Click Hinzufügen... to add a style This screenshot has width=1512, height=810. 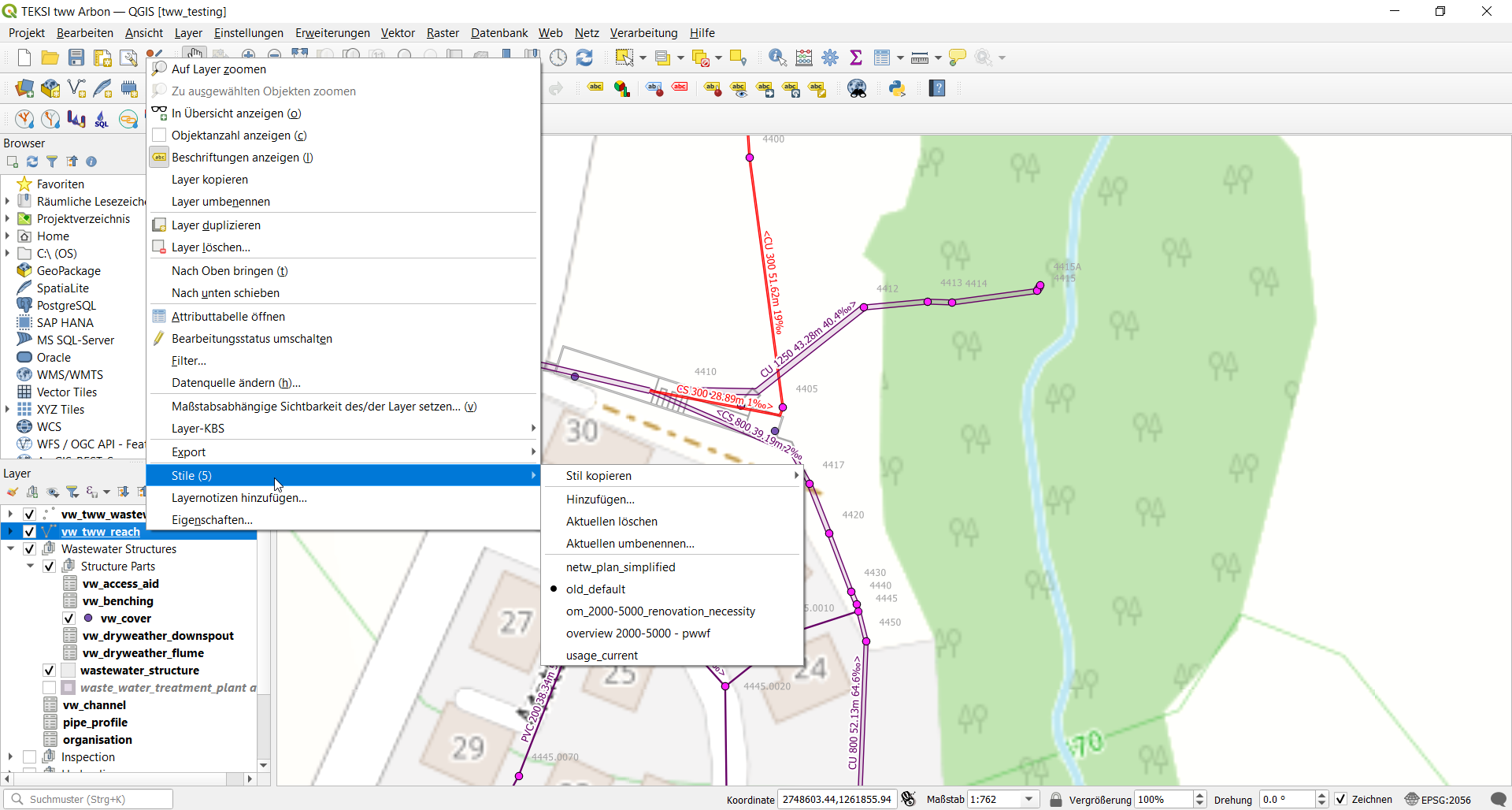click(672, 500)
